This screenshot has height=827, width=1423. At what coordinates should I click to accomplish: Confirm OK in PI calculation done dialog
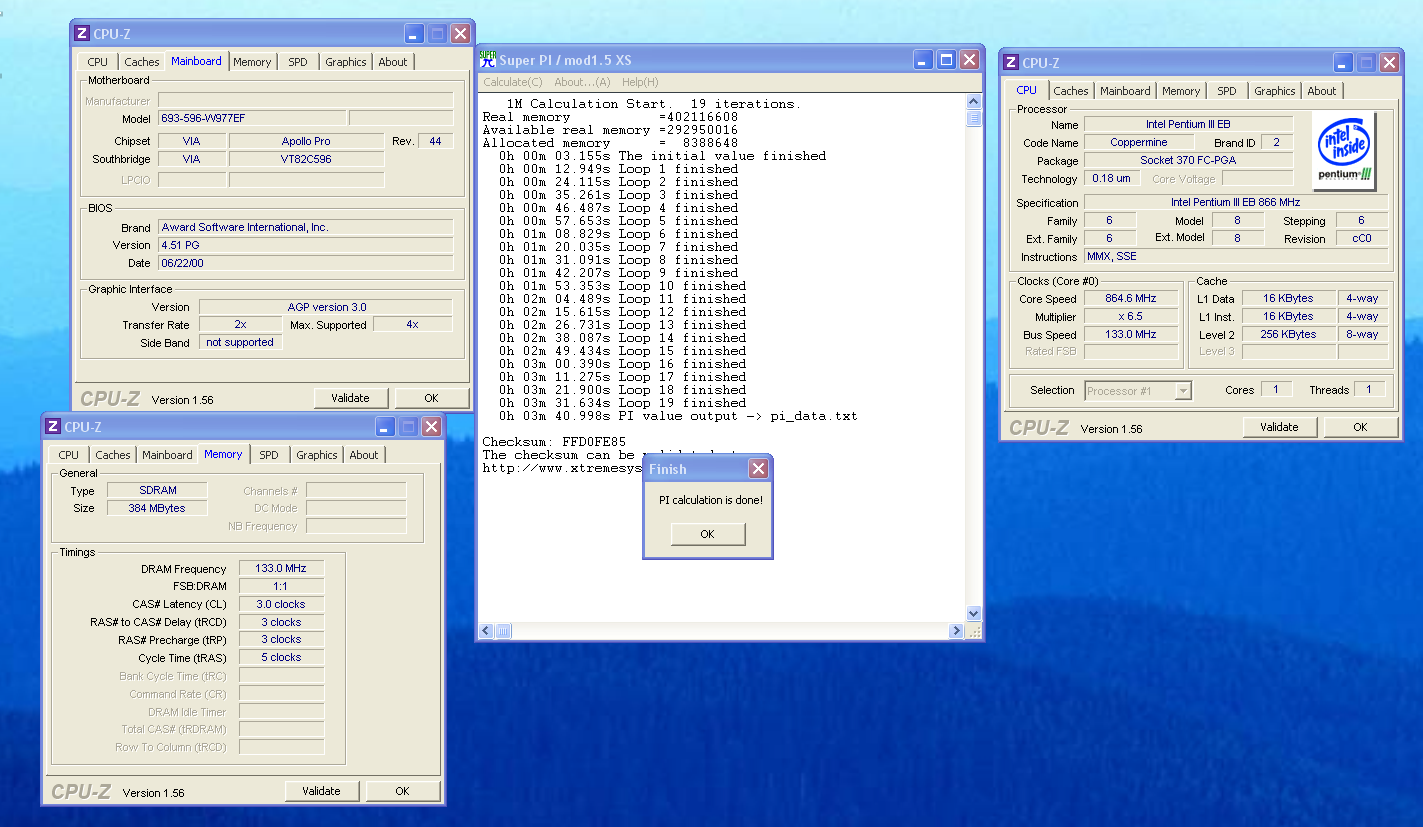[707, 534]
